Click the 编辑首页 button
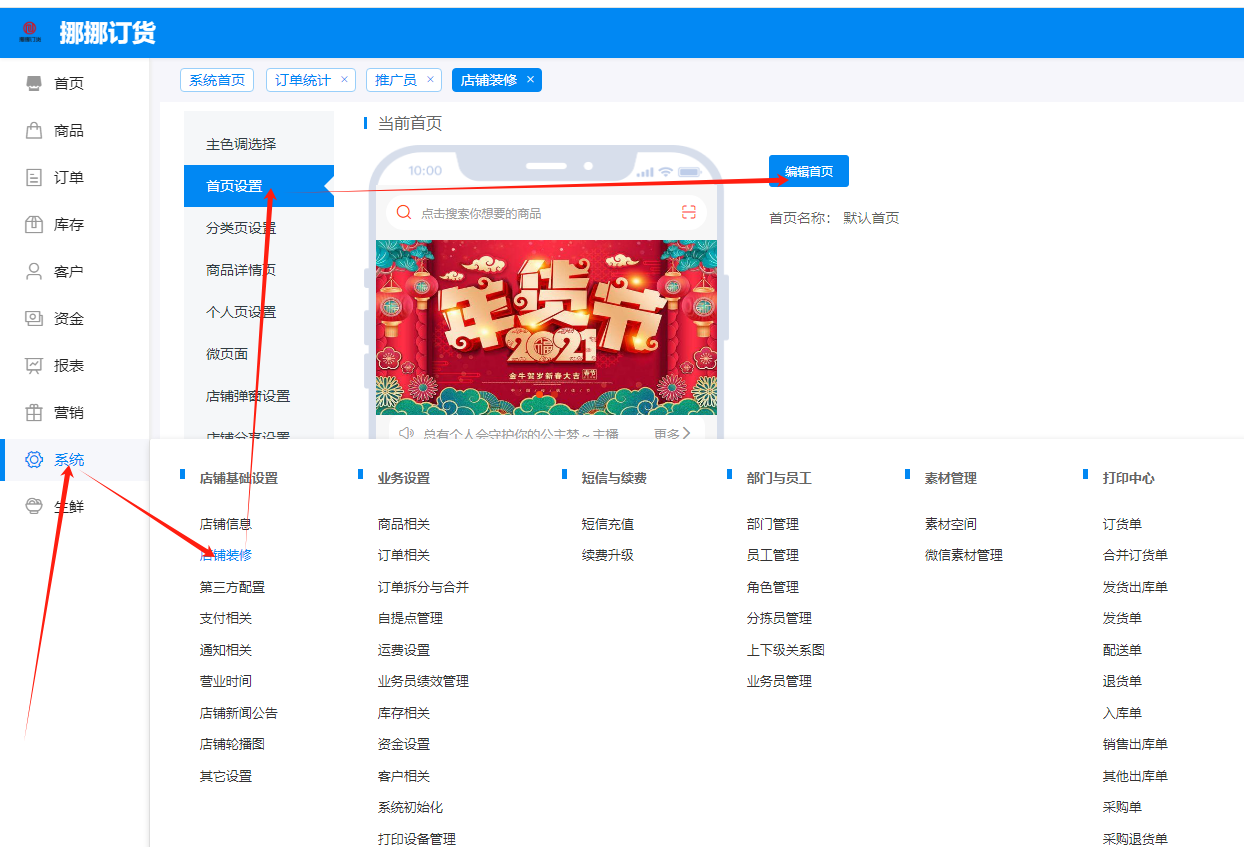Viewport: 1244px width, 847px height. coord(808,171)
